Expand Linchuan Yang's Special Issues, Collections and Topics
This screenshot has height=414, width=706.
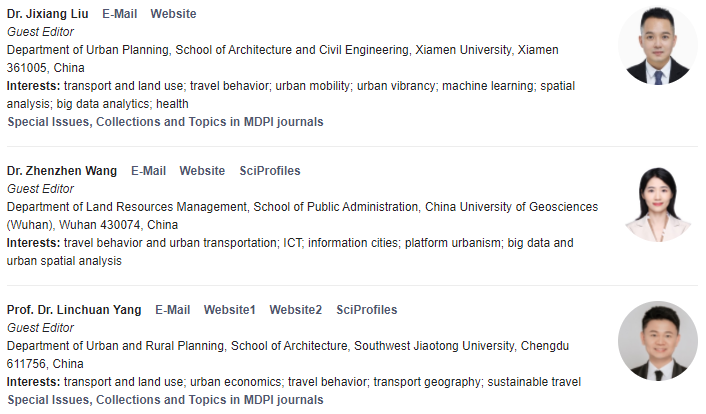click(165, 400)
